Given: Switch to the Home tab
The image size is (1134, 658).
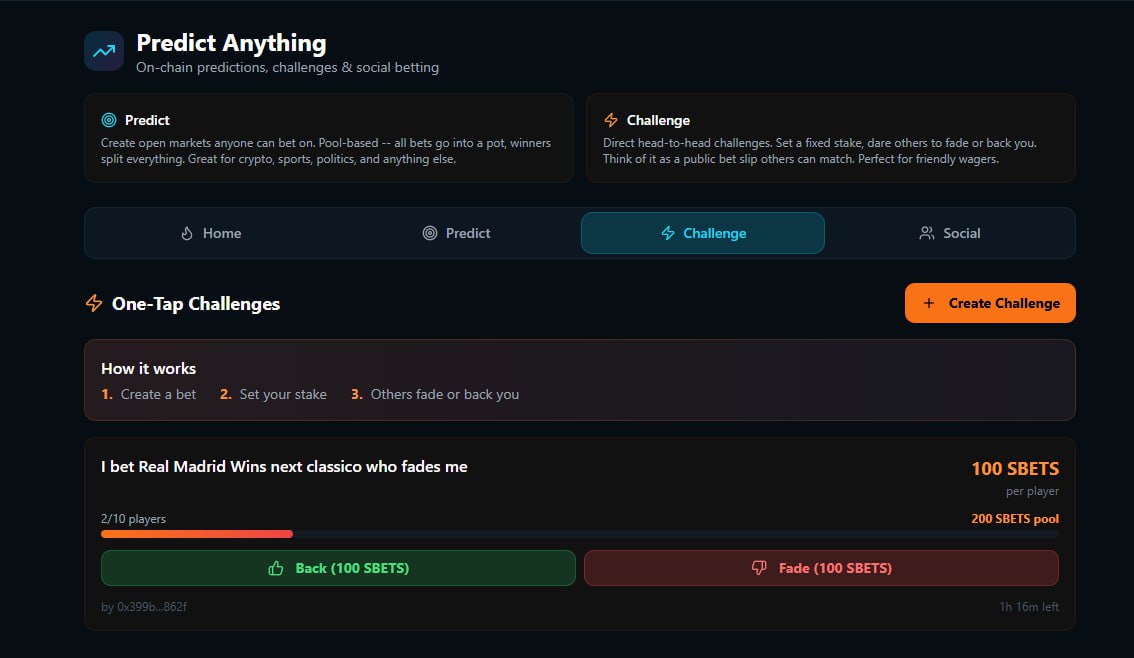Looking at the screenshot, I should (211, 233).
